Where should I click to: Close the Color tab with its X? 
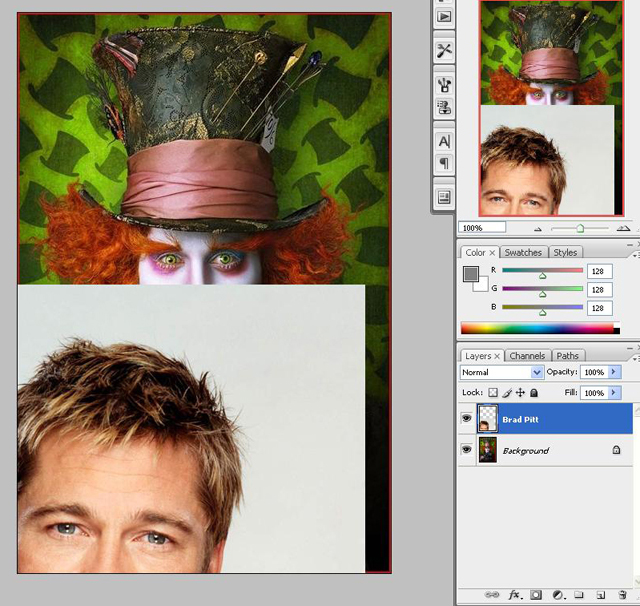point(492,253)
